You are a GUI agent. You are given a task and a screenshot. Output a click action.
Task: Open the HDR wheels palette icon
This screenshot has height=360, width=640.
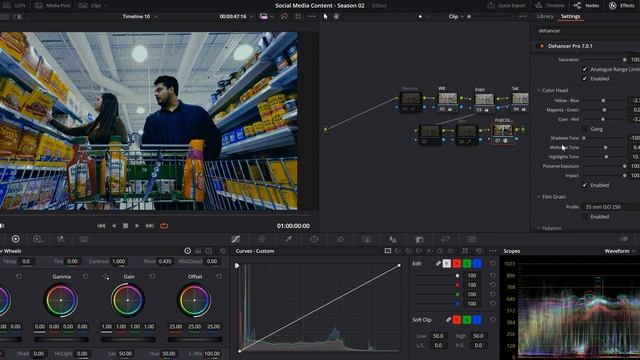pos(38,239)
